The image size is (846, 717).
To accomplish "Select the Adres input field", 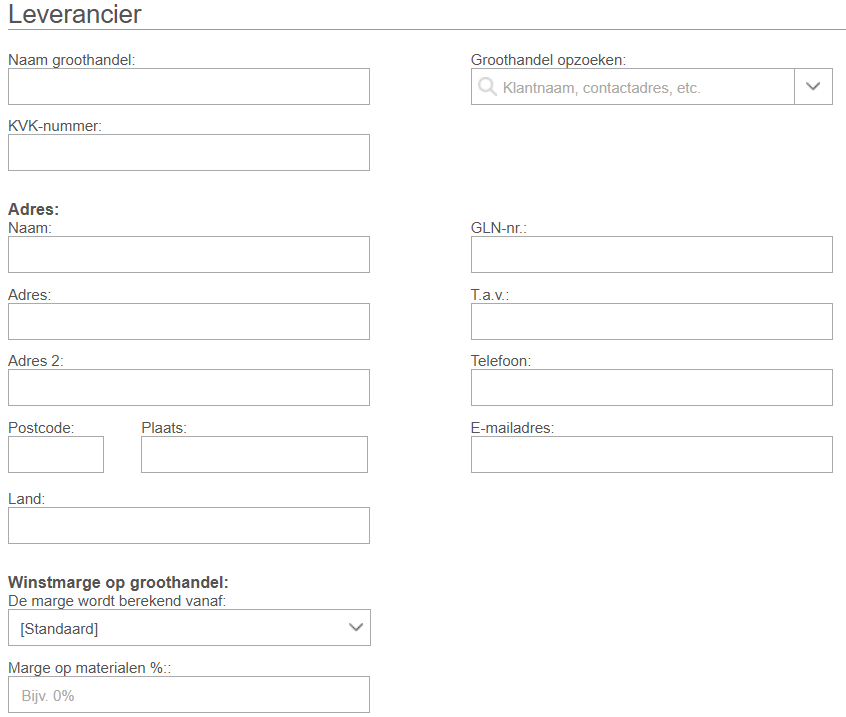I will [189, 322].
